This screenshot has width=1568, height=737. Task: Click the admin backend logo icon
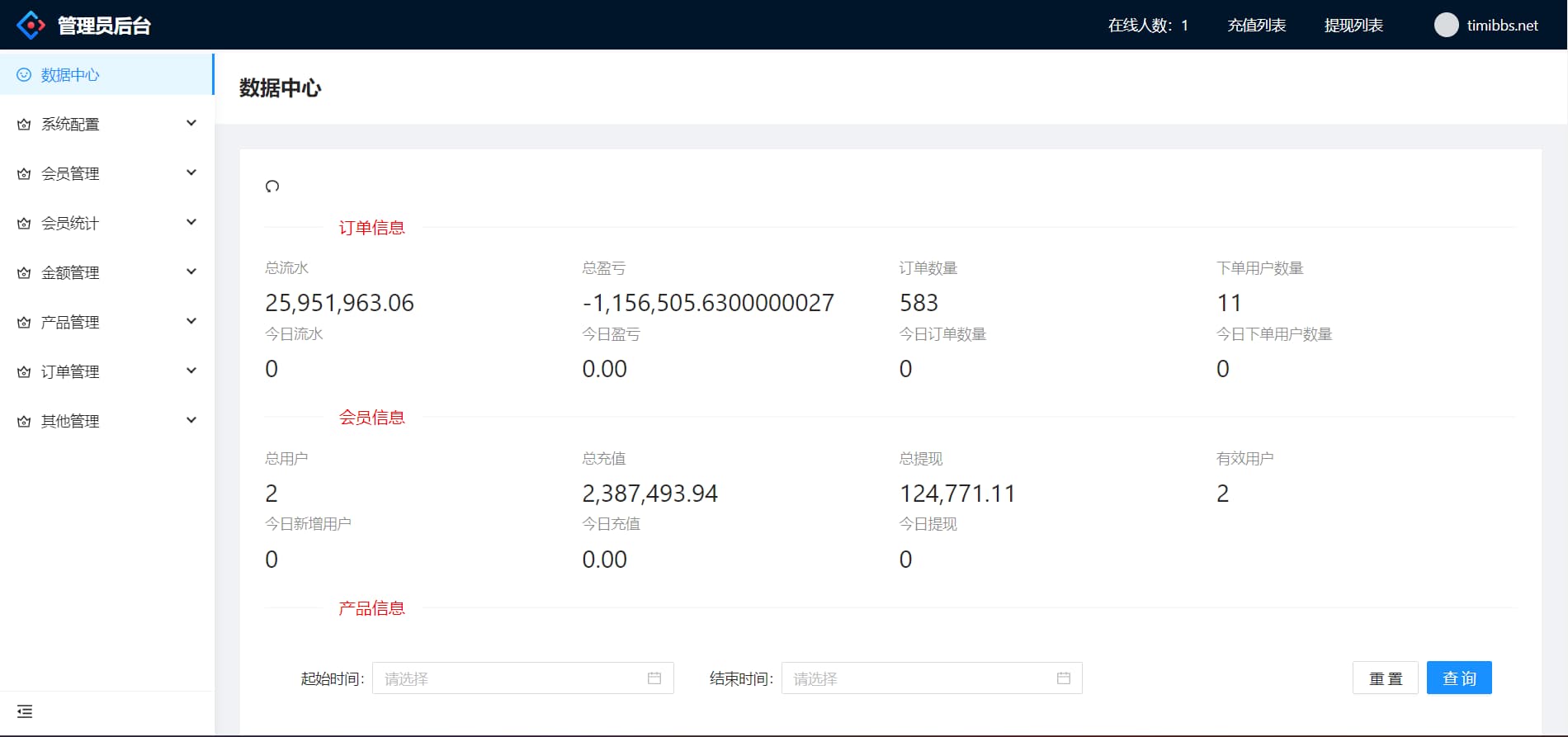click(31, 25)
